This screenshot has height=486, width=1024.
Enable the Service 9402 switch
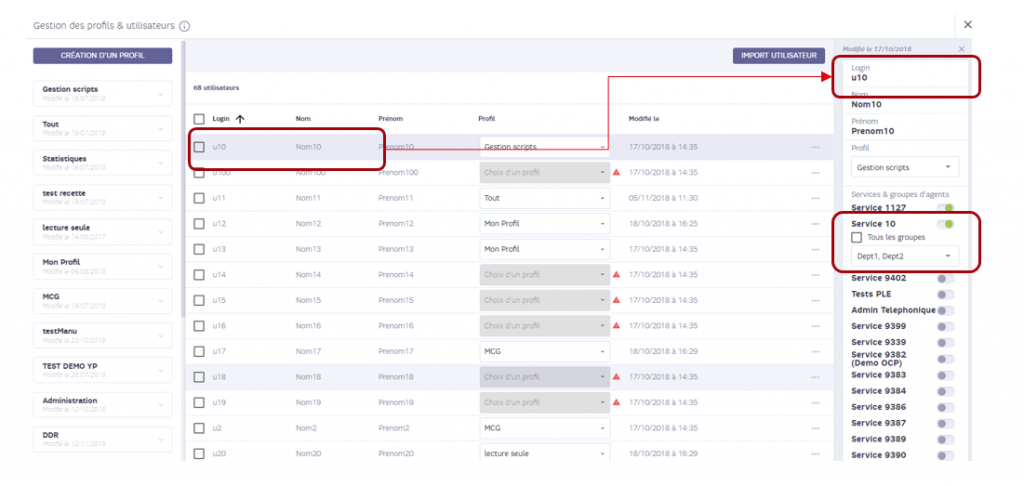coord(946,278)
